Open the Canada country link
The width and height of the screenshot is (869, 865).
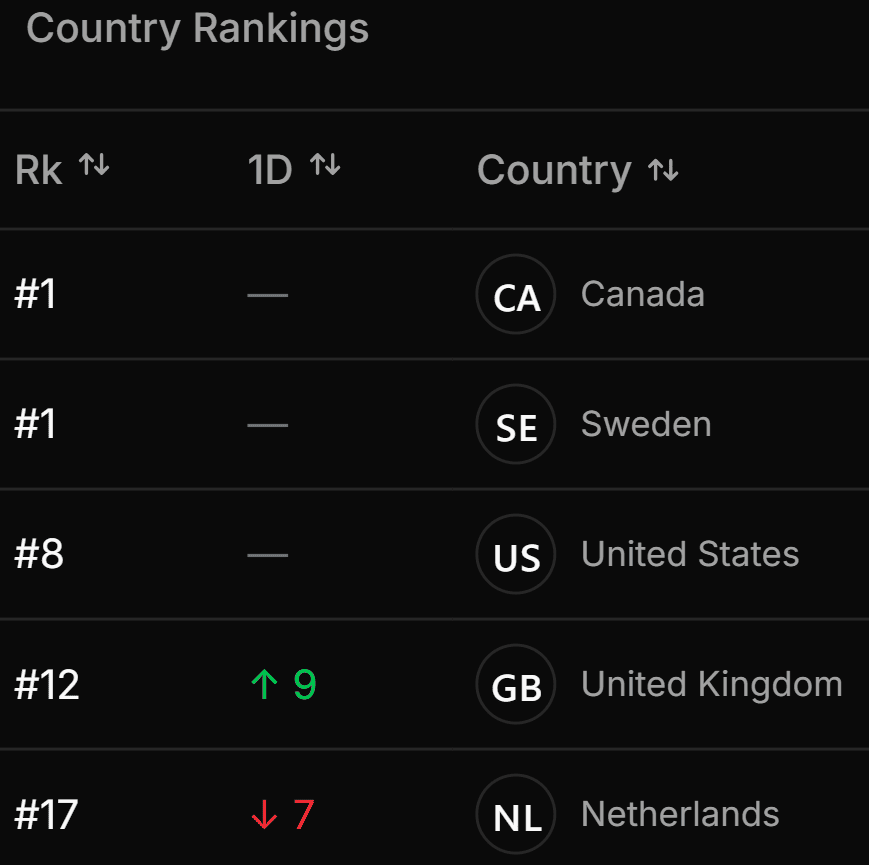click(x=642, y=294)
